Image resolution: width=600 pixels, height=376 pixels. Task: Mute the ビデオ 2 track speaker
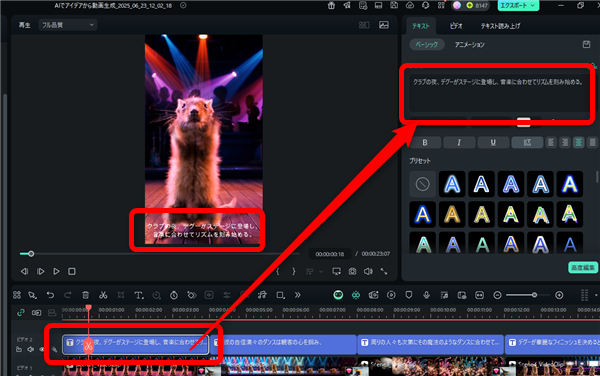[30, 349]
